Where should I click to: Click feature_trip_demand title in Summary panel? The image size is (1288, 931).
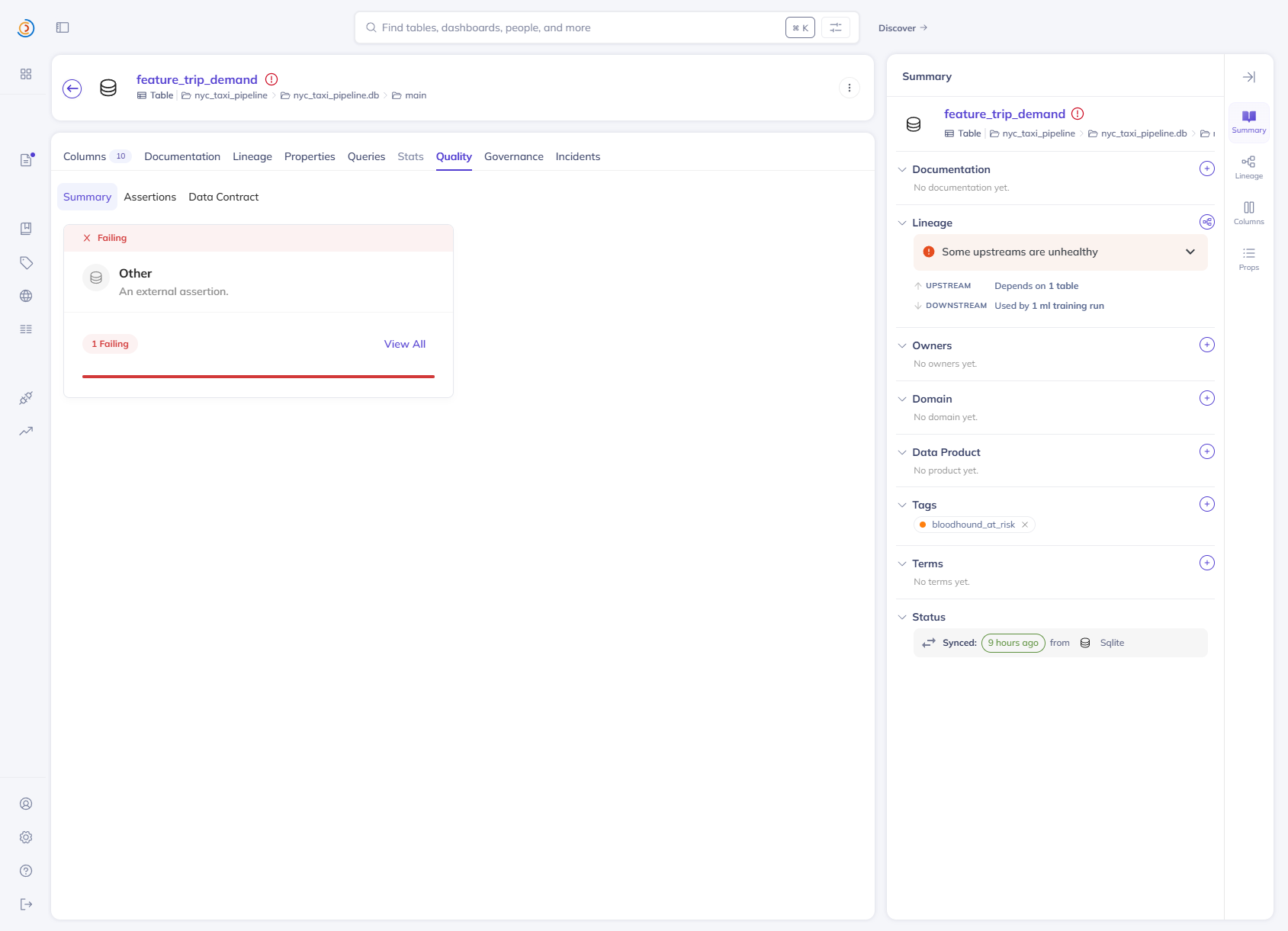(1004, 114)
